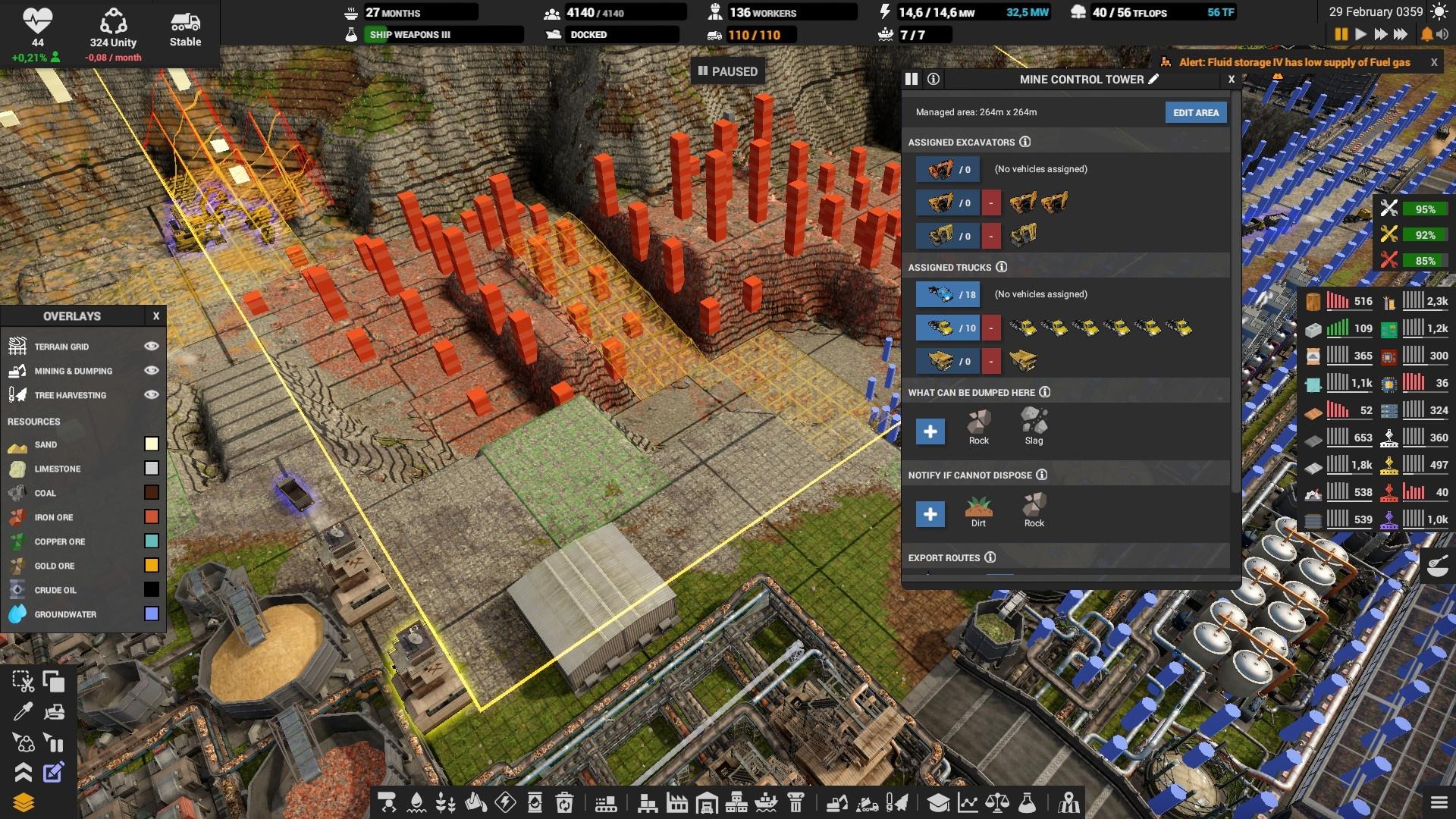The image size is (1456, 819).
Task: Toggle Terrain Grid overlay visibility
Action: 151,346
